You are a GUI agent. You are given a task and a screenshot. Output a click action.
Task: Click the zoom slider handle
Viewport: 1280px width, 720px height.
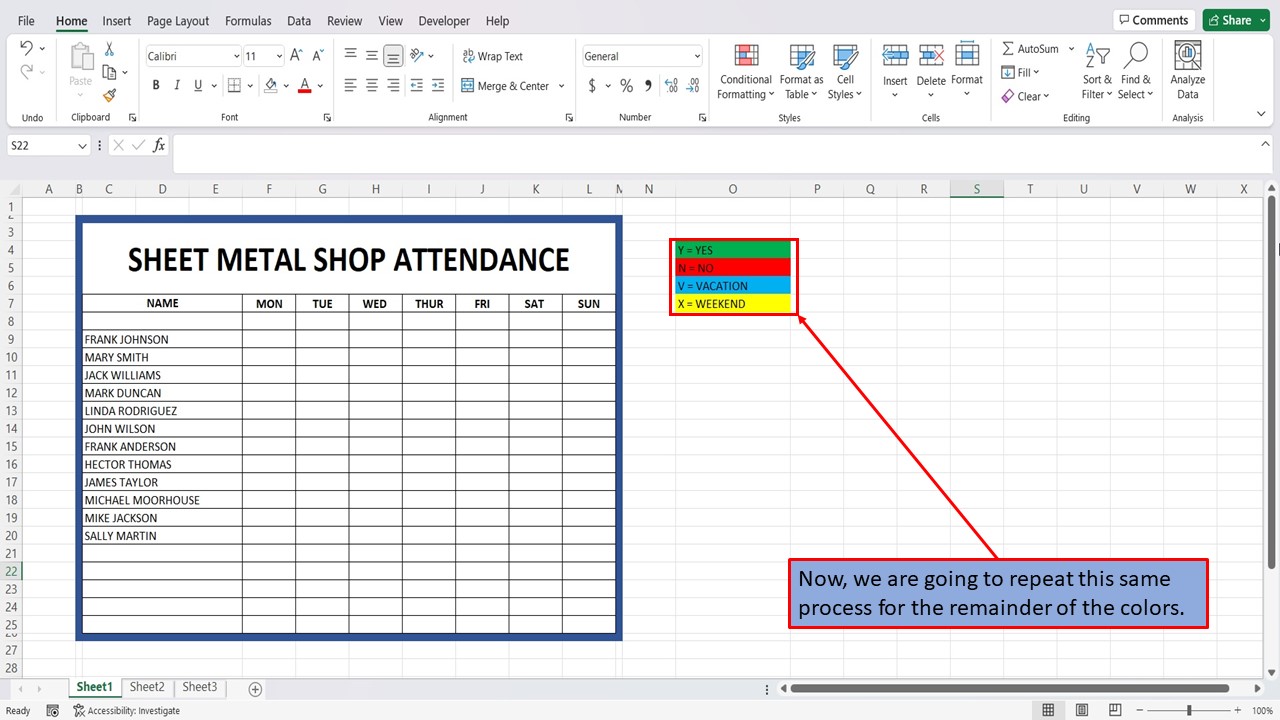pos(1189,711)
